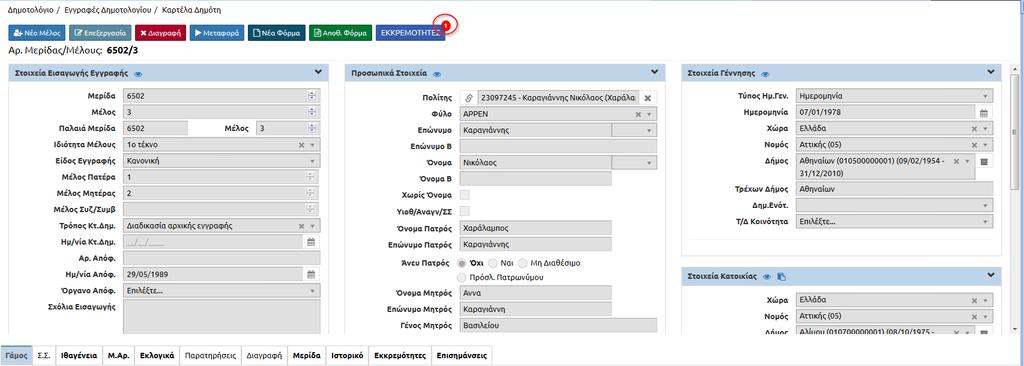
Task: Clear the residence Χώρα selection
Action: (x=975, y=301)
